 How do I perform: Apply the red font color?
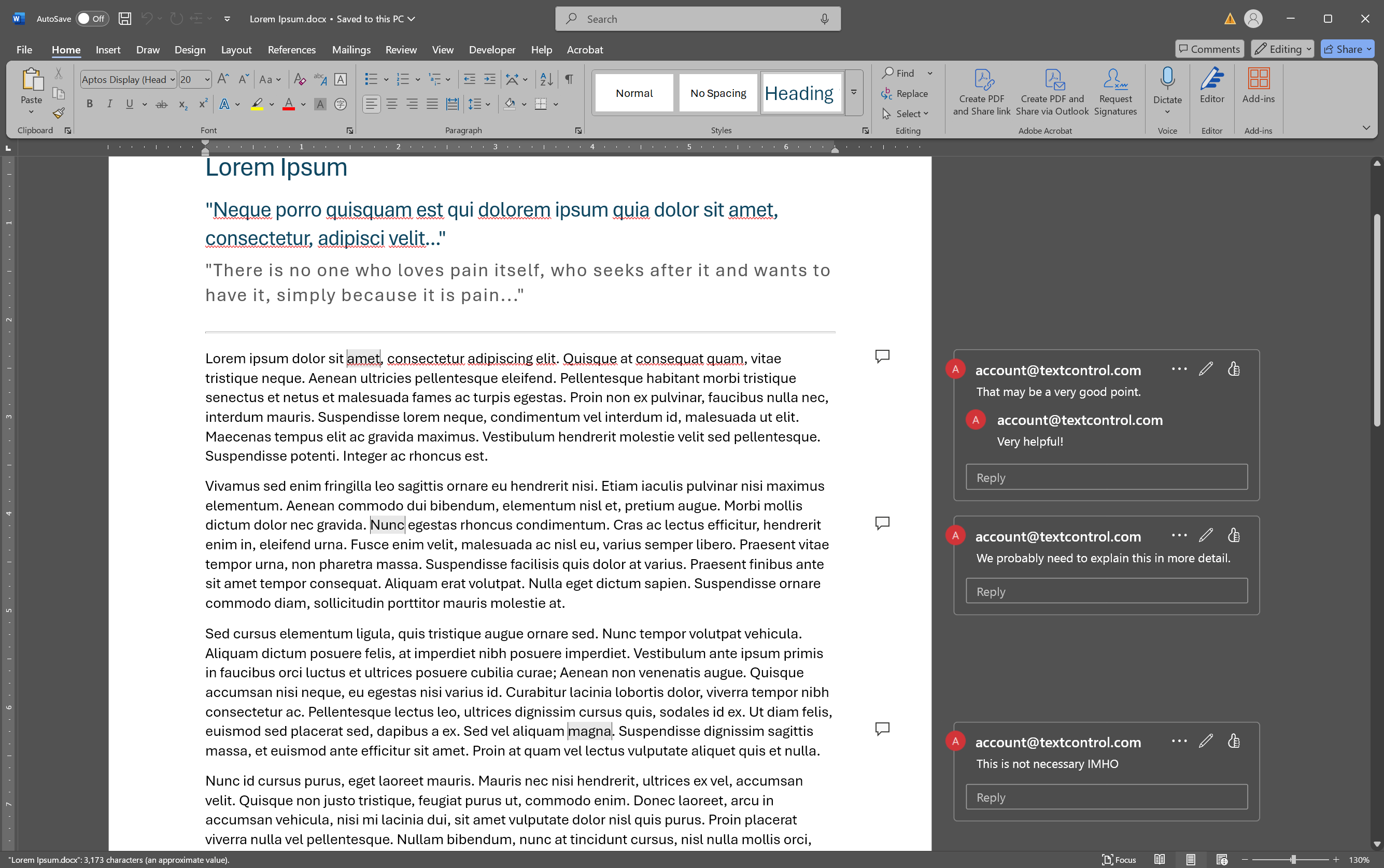tap(289, 104)
